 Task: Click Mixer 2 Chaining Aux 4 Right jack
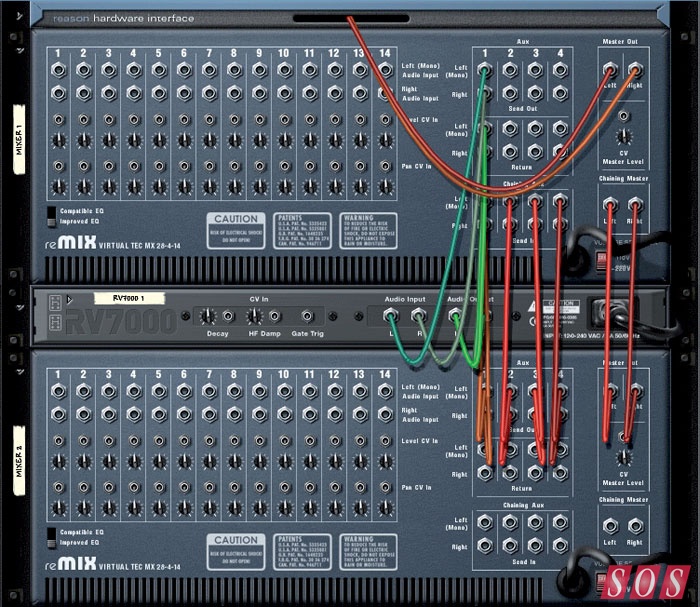point(560,545)
